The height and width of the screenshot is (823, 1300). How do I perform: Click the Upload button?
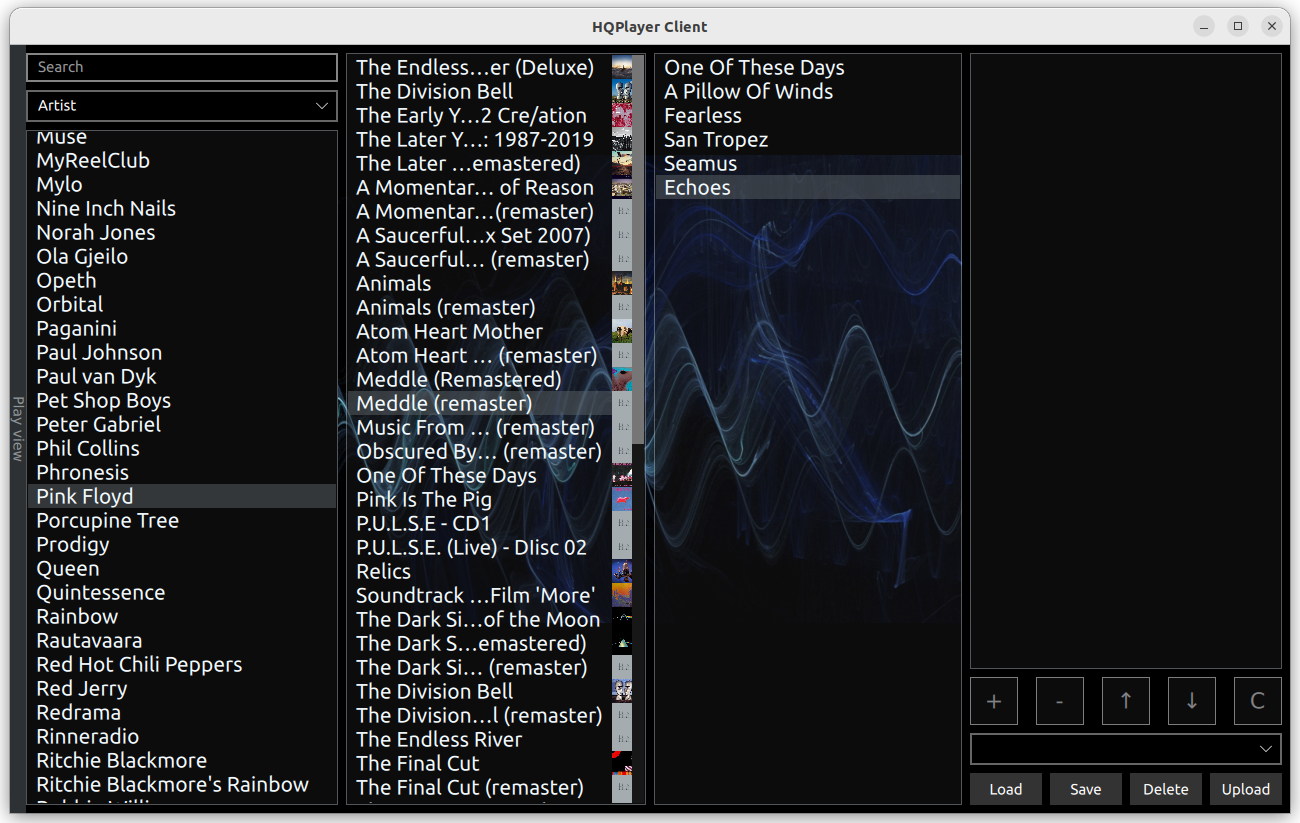tap(1245, 789)
